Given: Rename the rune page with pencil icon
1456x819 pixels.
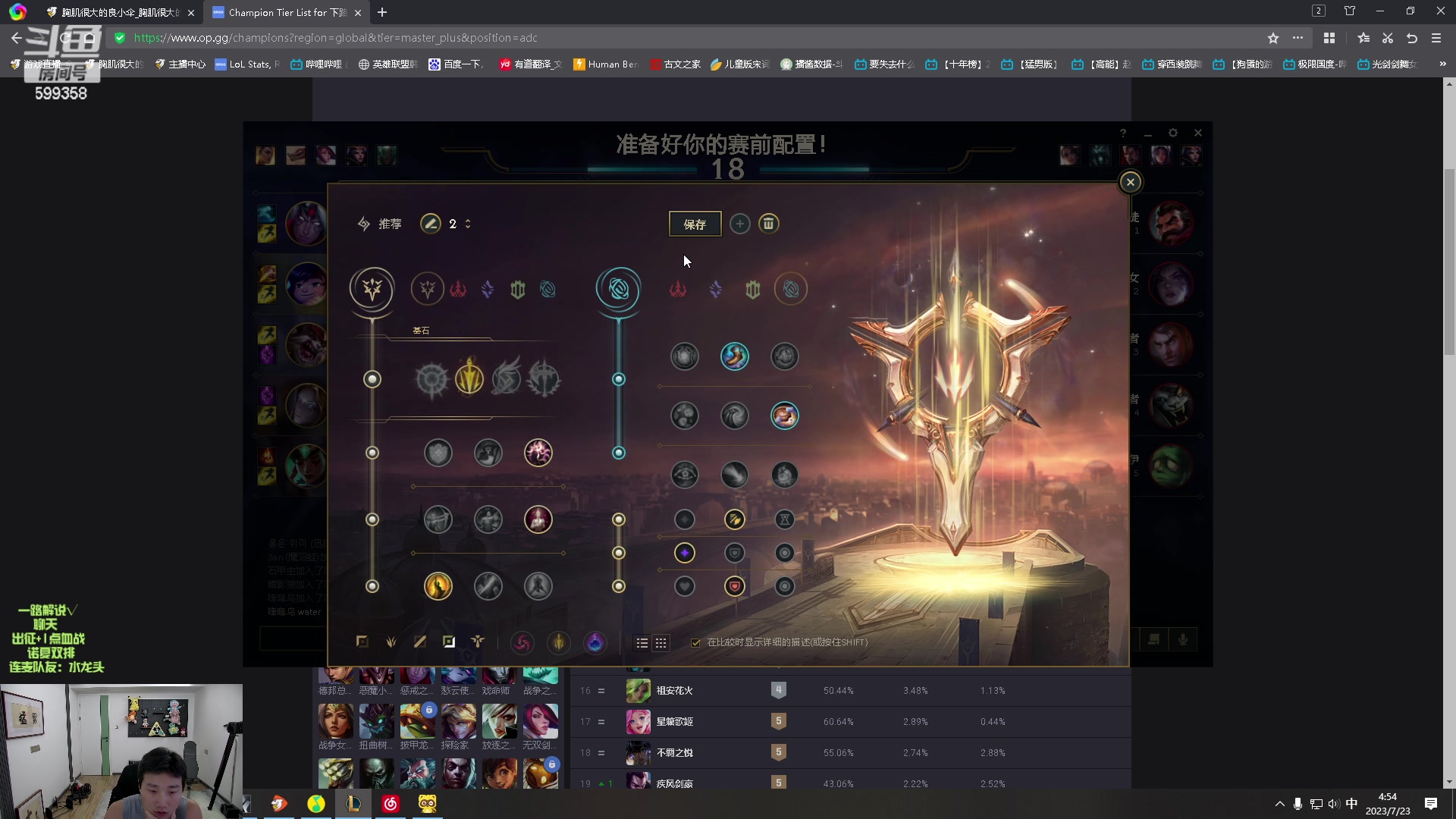Looking at the screenshot, I should [431, 224].
